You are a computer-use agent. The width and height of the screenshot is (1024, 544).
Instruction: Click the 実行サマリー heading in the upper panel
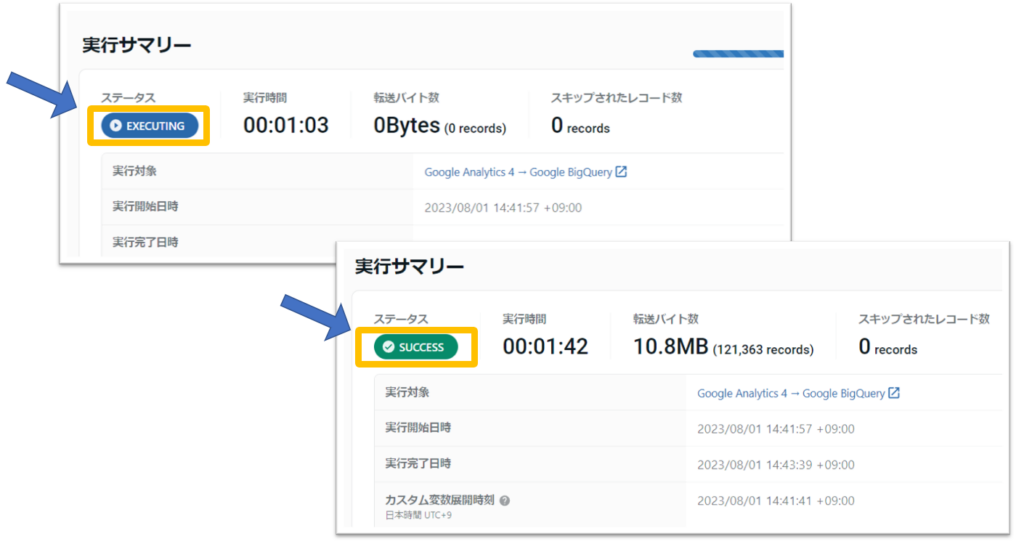[x=136, y=45]
